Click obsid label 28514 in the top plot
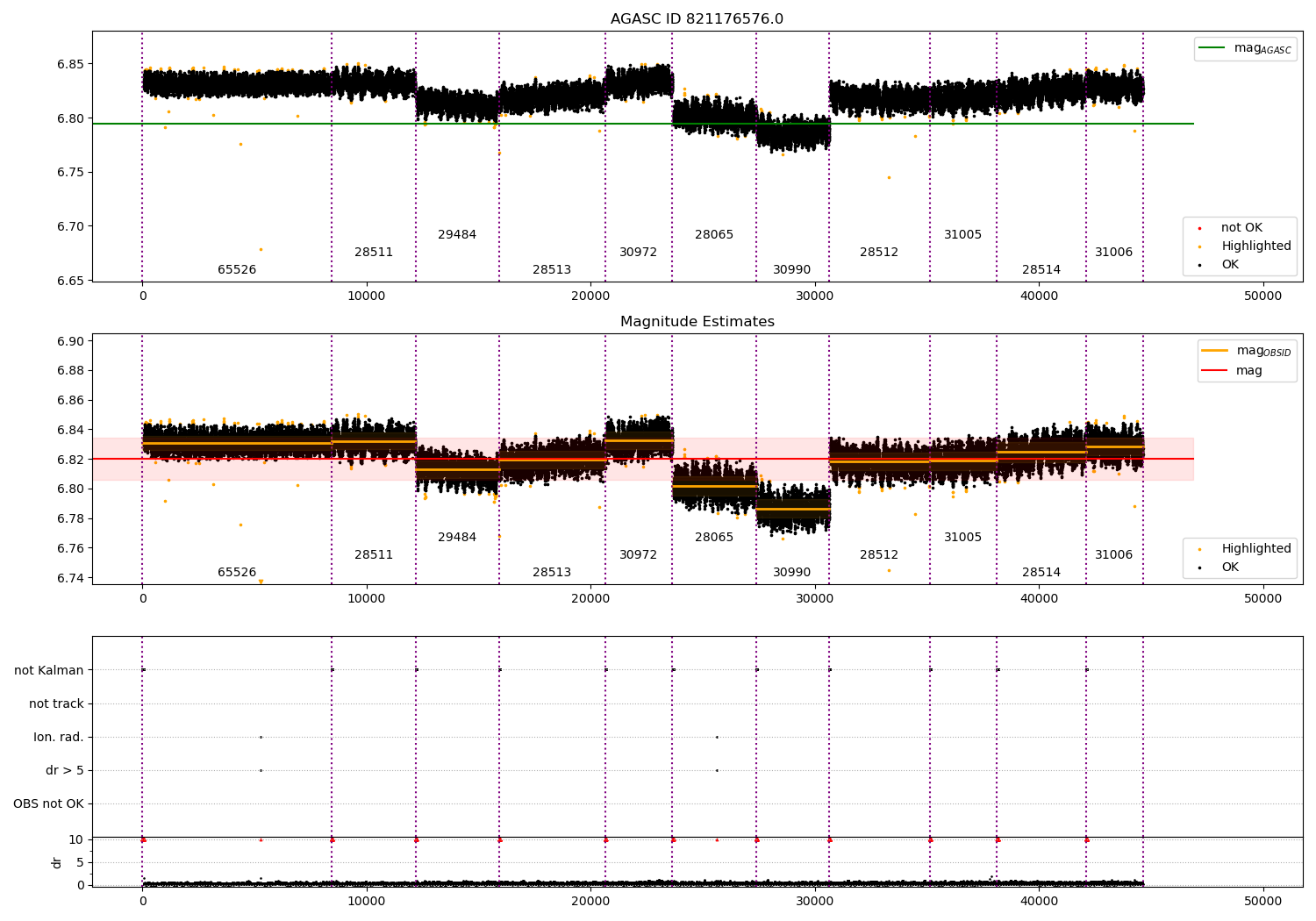The image size is (1316, 921). point(1041,270)
